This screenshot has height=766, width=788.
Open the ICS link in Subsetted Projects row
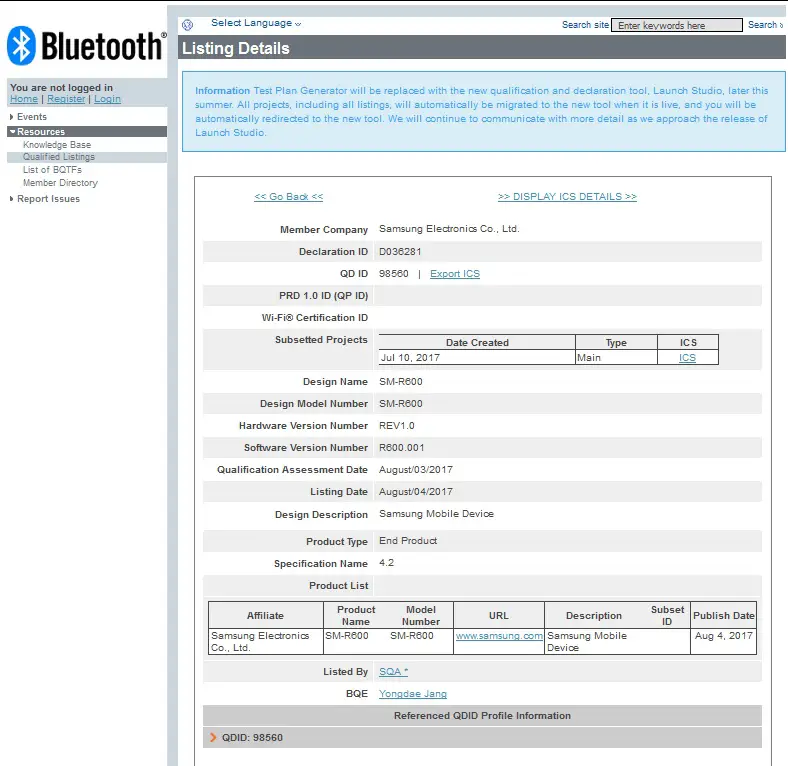[687, 358]
